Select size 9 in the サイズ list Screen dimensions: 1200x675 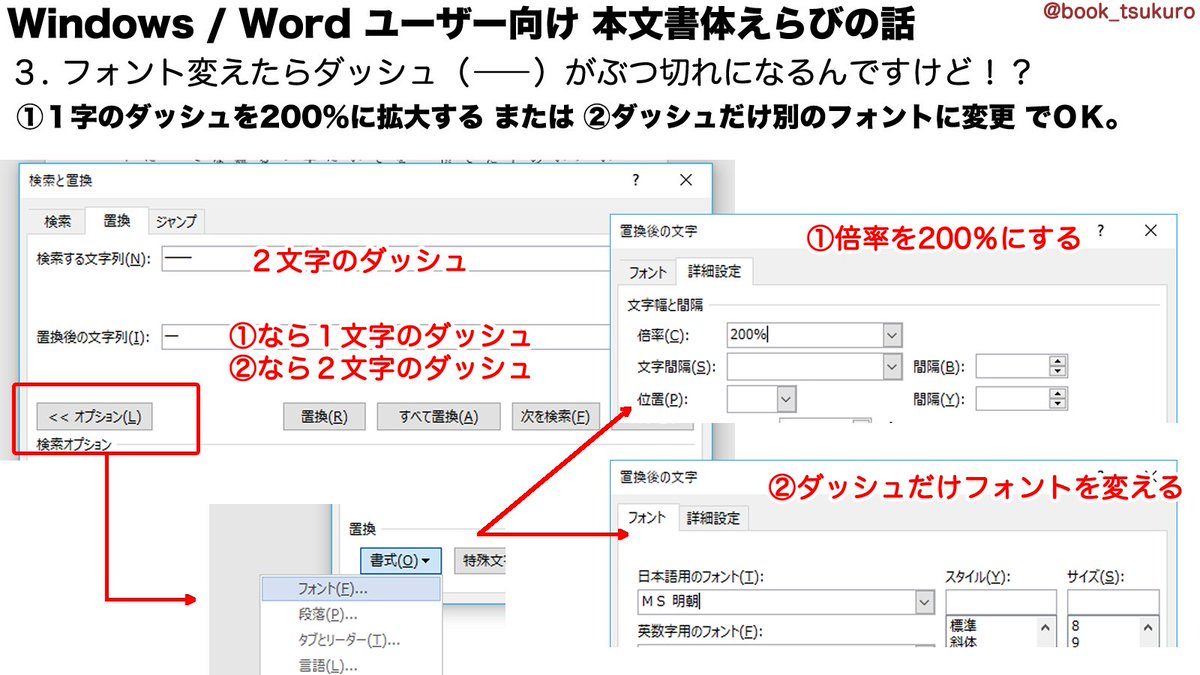[1104, 640]
